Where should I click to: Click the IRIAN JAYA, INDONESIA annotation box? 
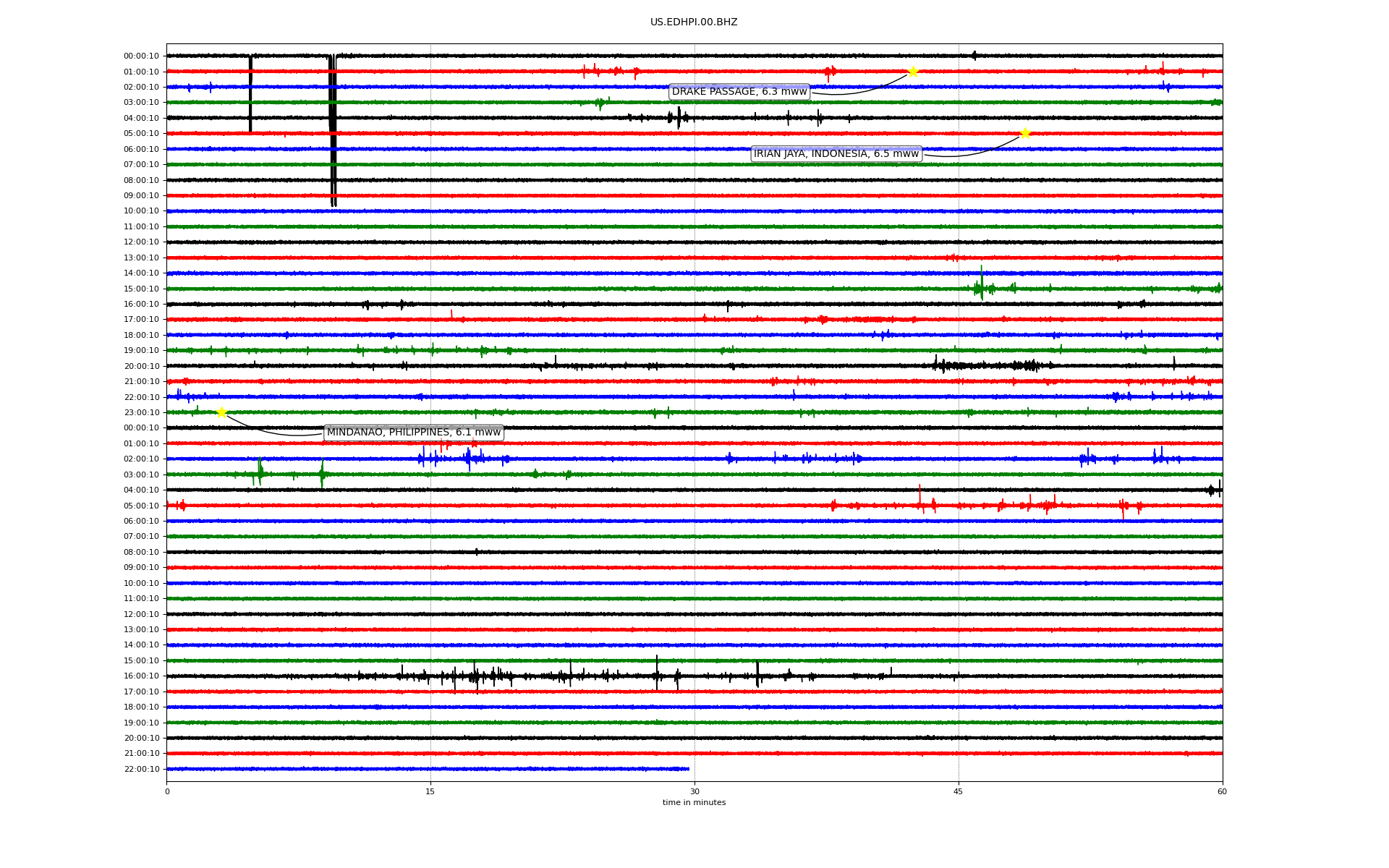836,154
